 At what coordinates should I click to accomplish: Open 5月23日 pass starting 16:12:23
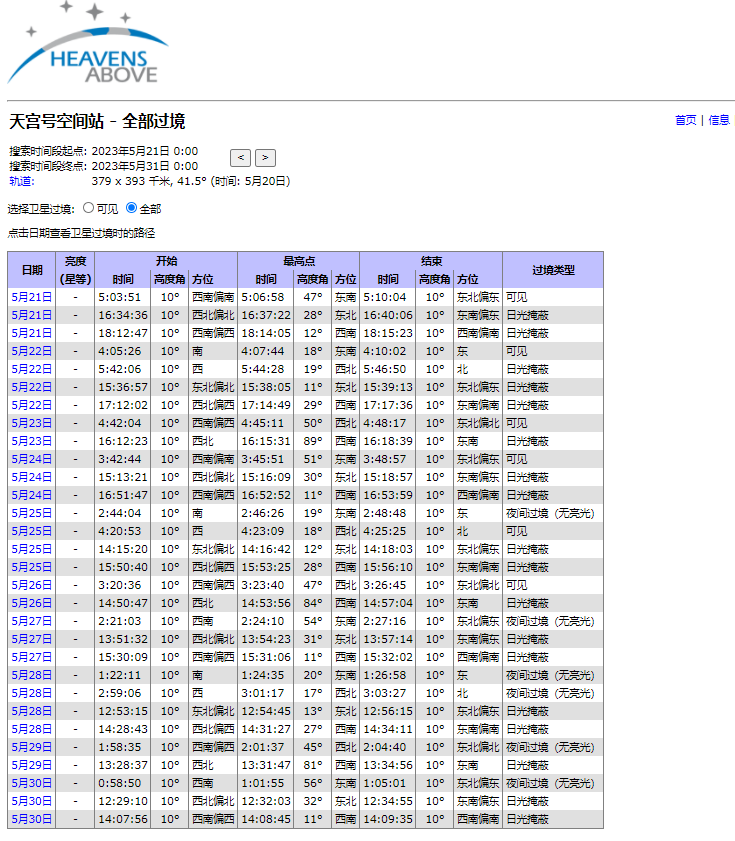click(32, 441)
